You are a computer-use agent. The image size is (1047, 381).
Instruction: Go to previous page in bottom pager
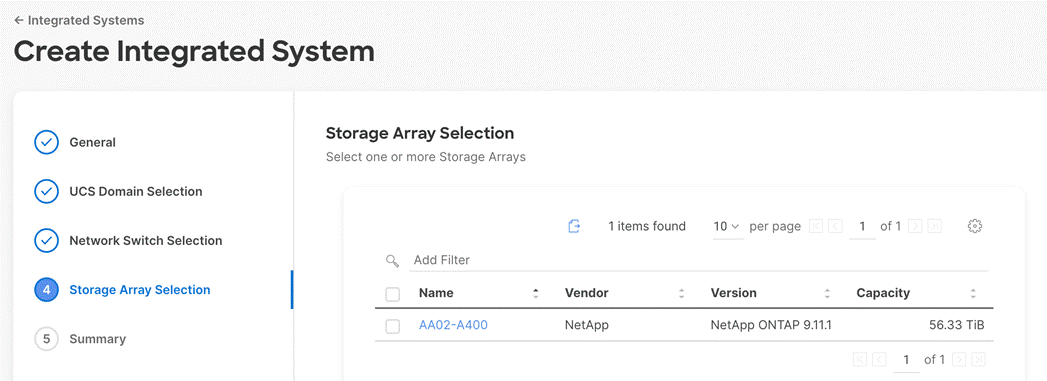click(879, 360)
